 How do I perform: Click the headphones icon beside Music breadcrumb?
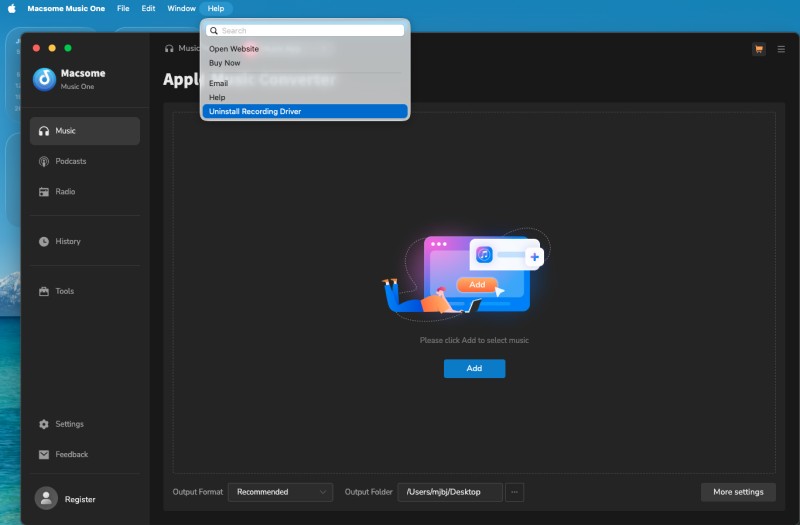click(x=169, y=48)
